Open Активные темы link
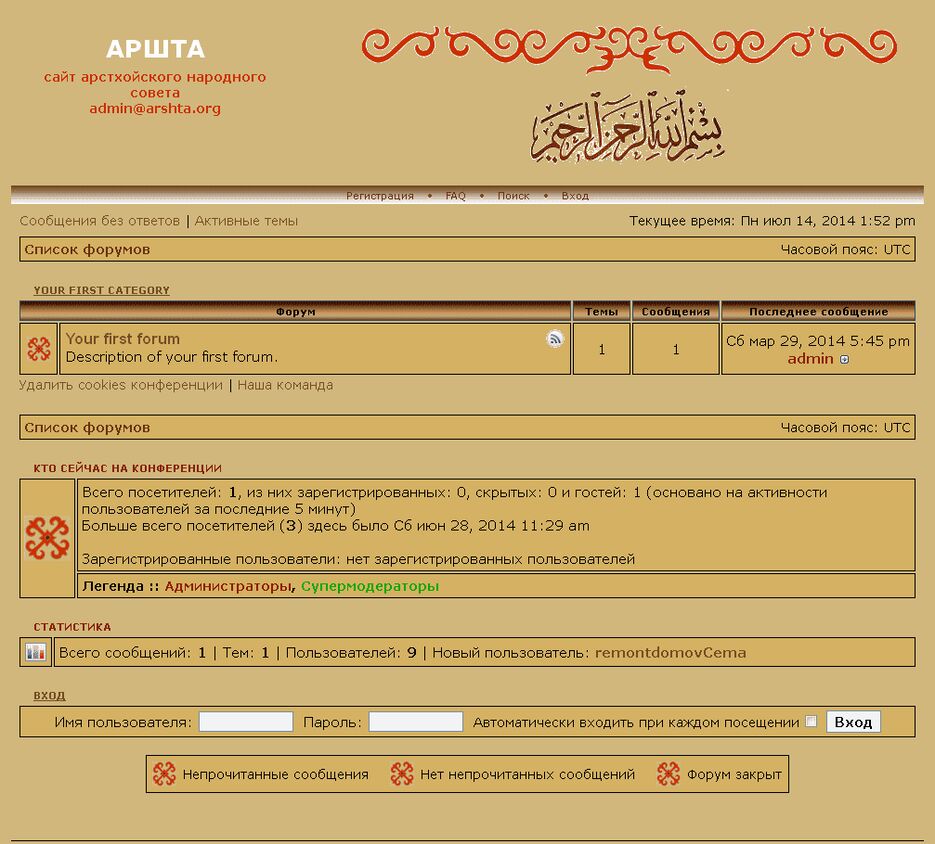Viewport: 935px width, 844px height. [x=246, y=221]
